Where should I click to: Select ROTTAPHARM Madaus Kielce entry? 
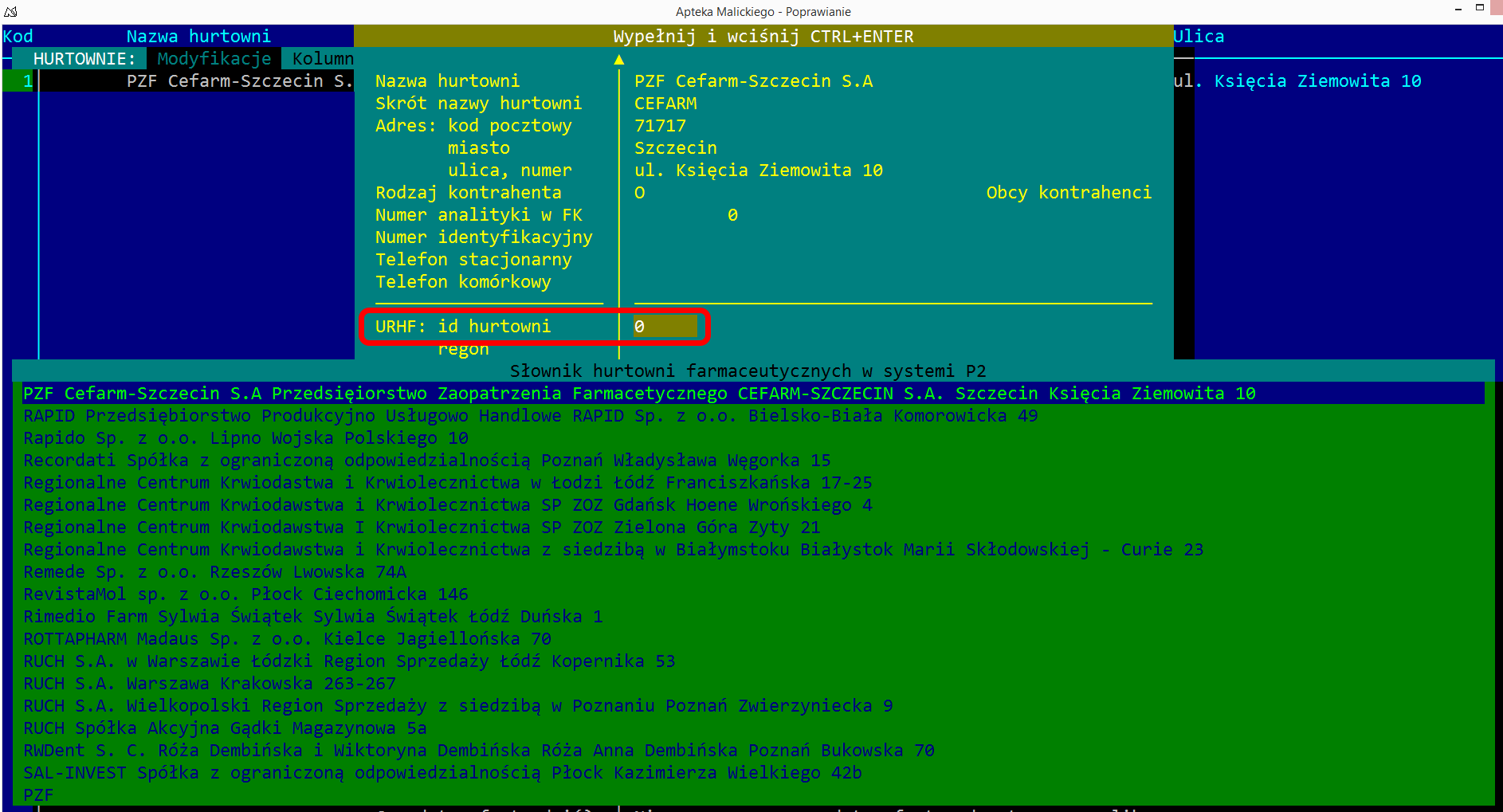tap(287, 639)
